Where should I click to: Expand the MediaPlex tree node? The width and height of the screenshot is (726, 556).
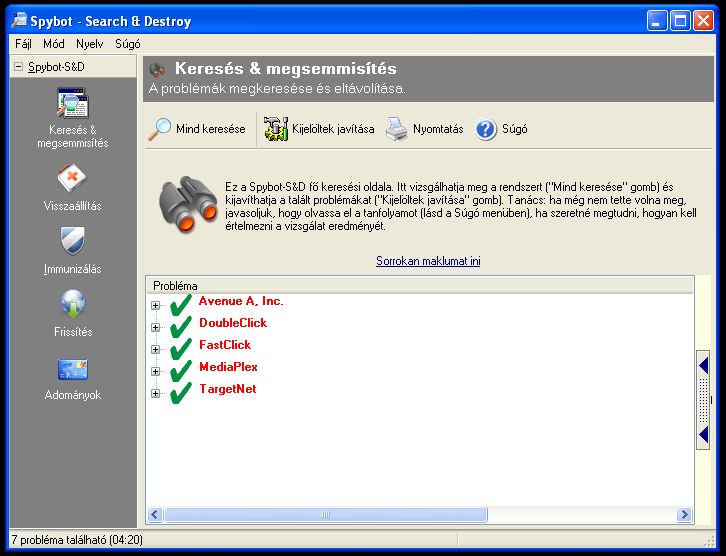coord(156,371)
